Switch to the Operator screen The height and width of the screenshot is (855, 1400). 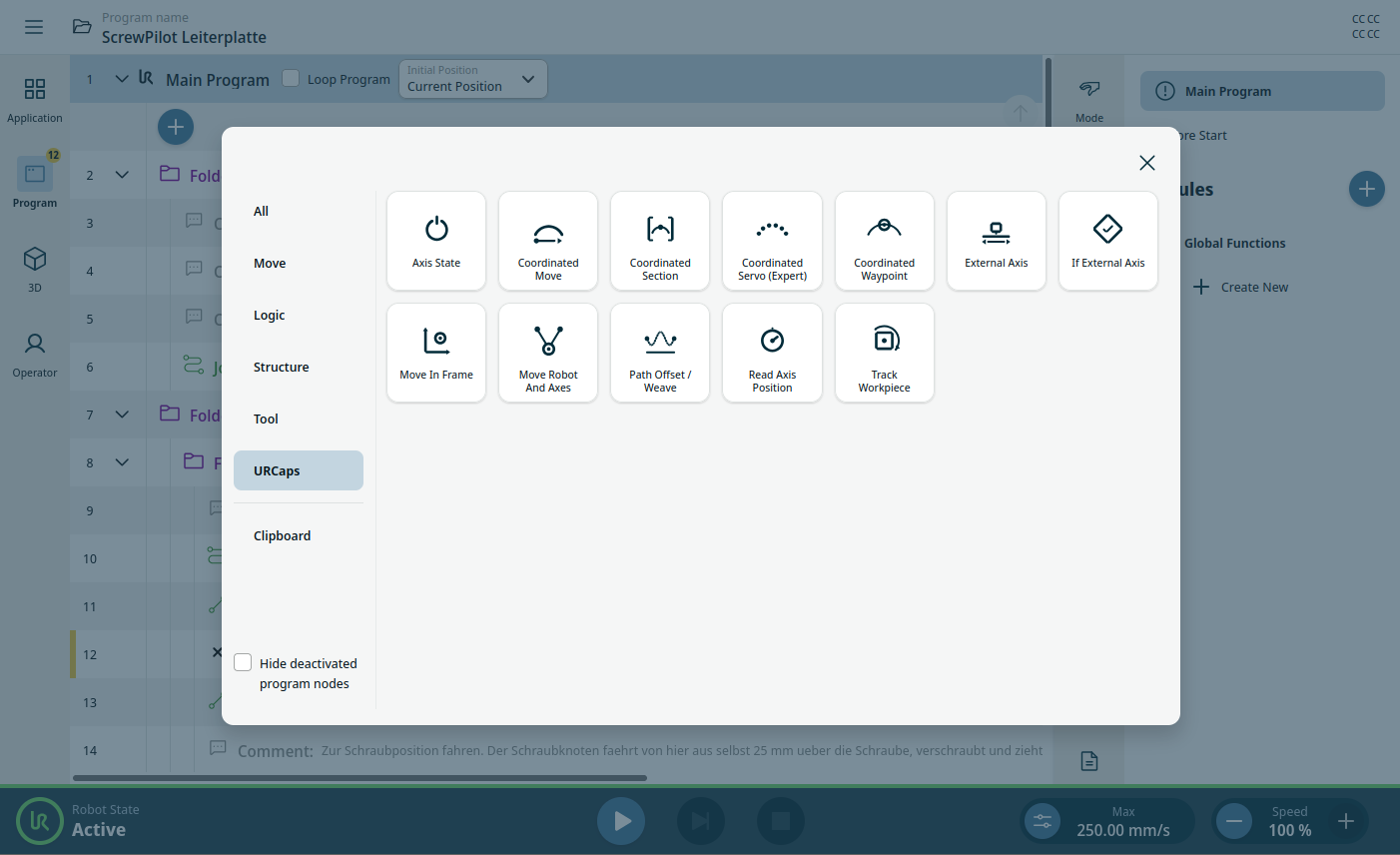[35, 355]
